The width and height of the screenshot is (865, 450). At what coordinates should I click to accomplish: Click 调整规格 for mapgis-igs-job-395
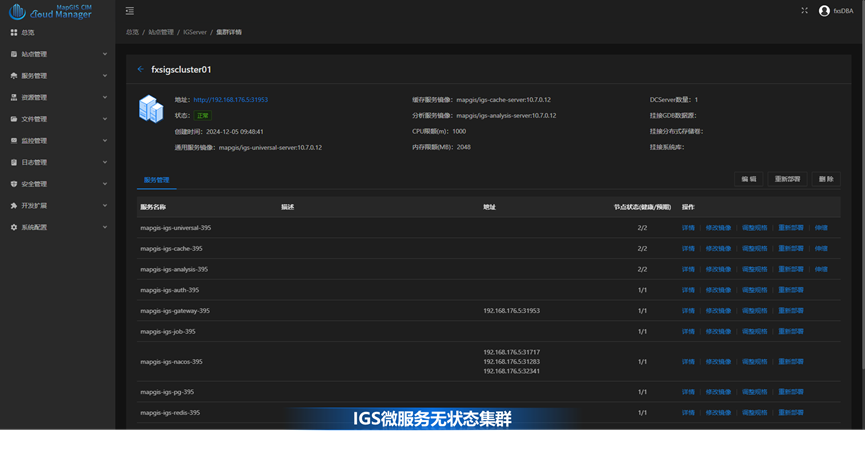pyautogui.click(x=755, y=331)
